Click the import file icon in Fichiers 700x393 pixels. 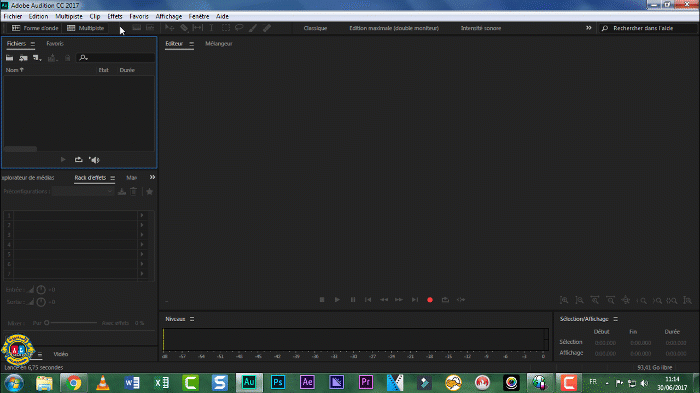point(23,58)
